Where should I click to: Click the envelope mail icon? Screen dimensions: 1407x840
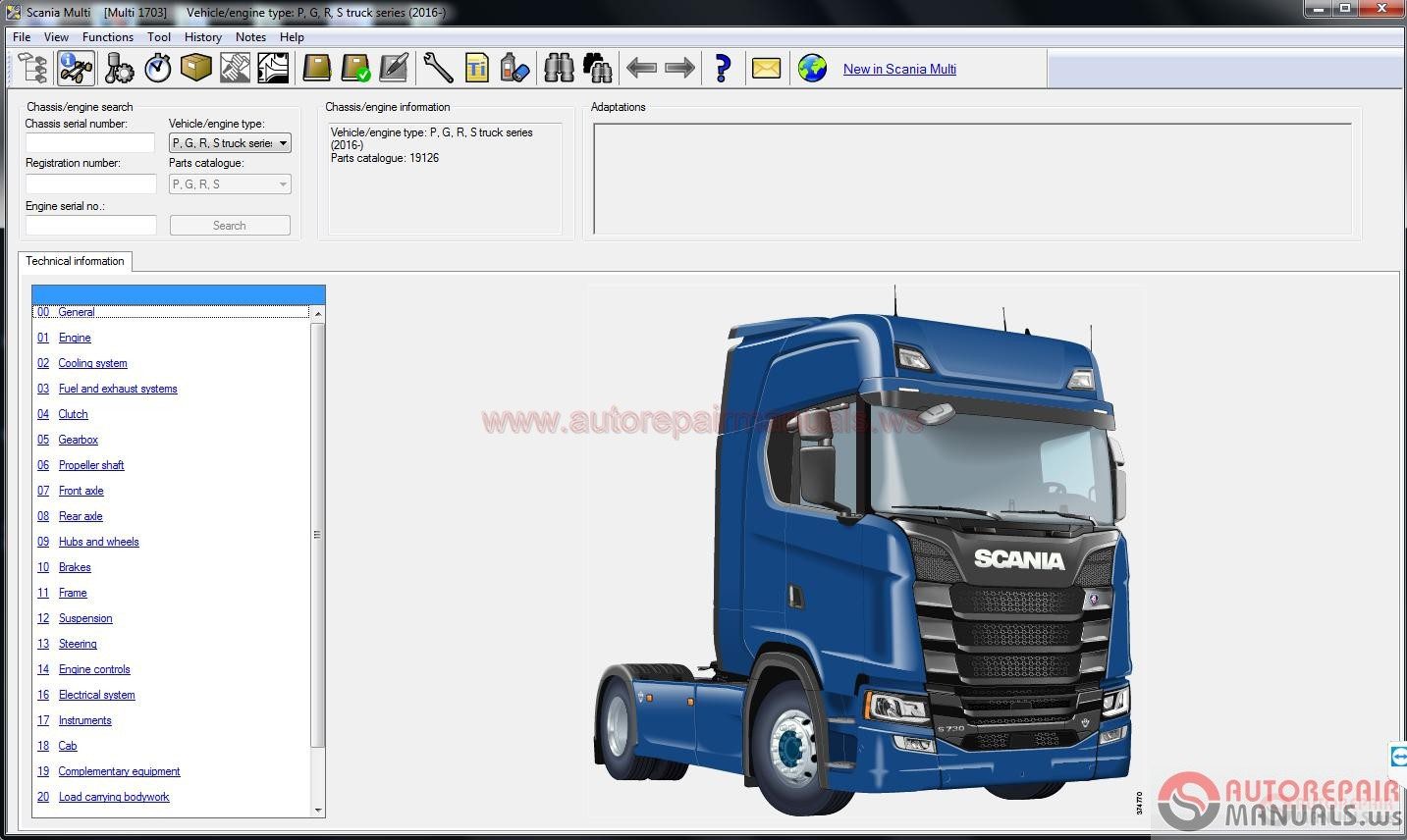[x=766, y=69]
